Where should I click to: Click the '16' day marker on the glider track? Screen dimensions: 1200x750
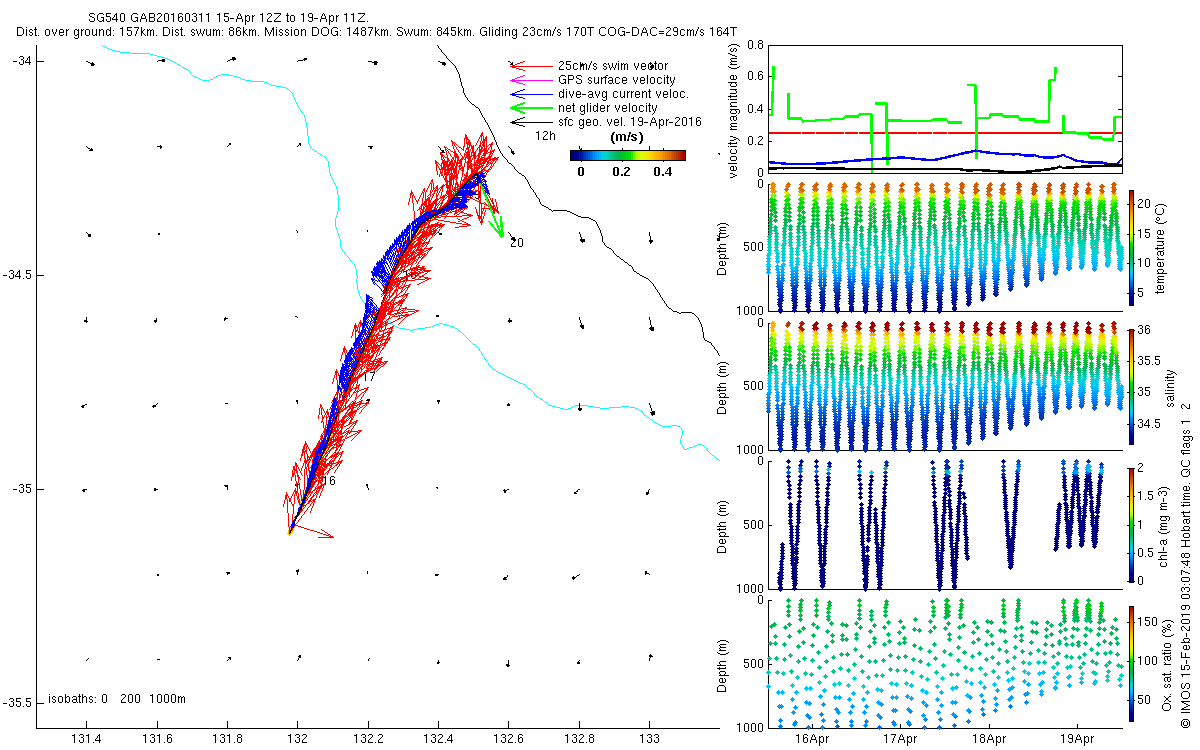click(329, 481)
